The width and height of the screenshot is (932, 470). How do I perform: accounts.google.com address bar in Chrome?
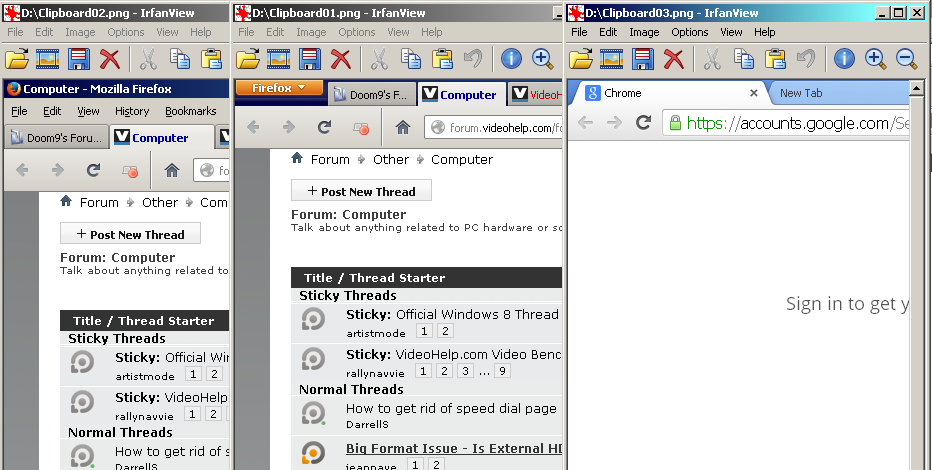click(x=786, y=123)
